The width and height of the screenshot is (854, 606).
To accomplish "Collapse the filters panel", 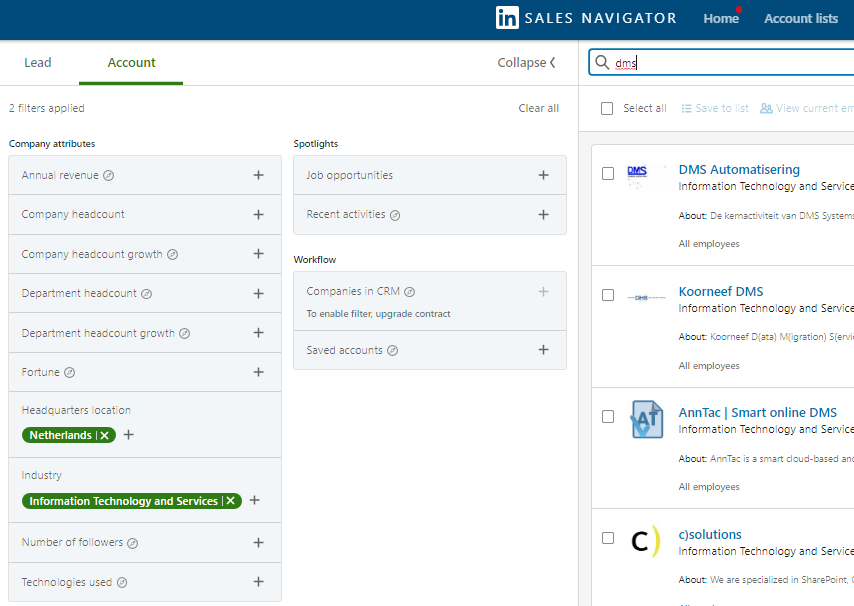I will (x=526, y=63).
